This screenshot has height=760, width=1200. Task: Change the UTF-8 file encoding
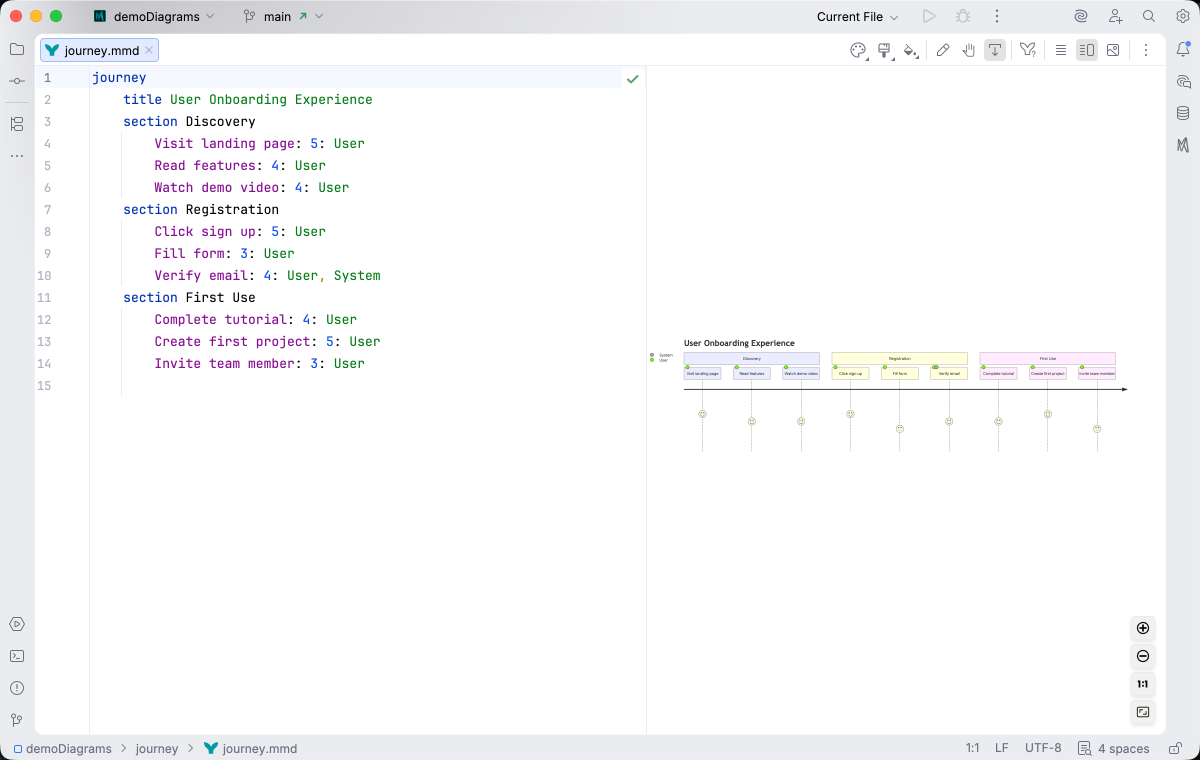(1043, 748)
